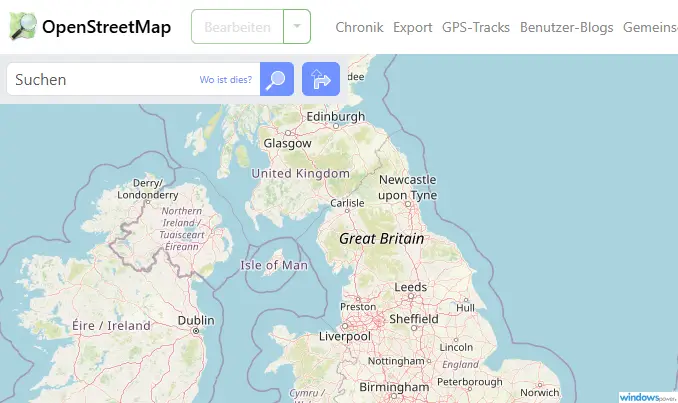Viewport: 678px width, 403px height.
Task: Open the Benutzer-Blogs menu item
Action: [x=566, y=27]
